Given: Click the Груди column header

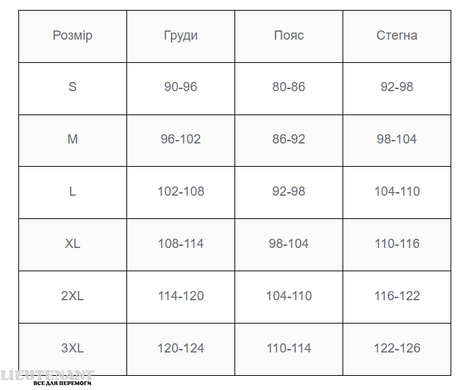Looking at the screenshot, I should coord(181,36).
